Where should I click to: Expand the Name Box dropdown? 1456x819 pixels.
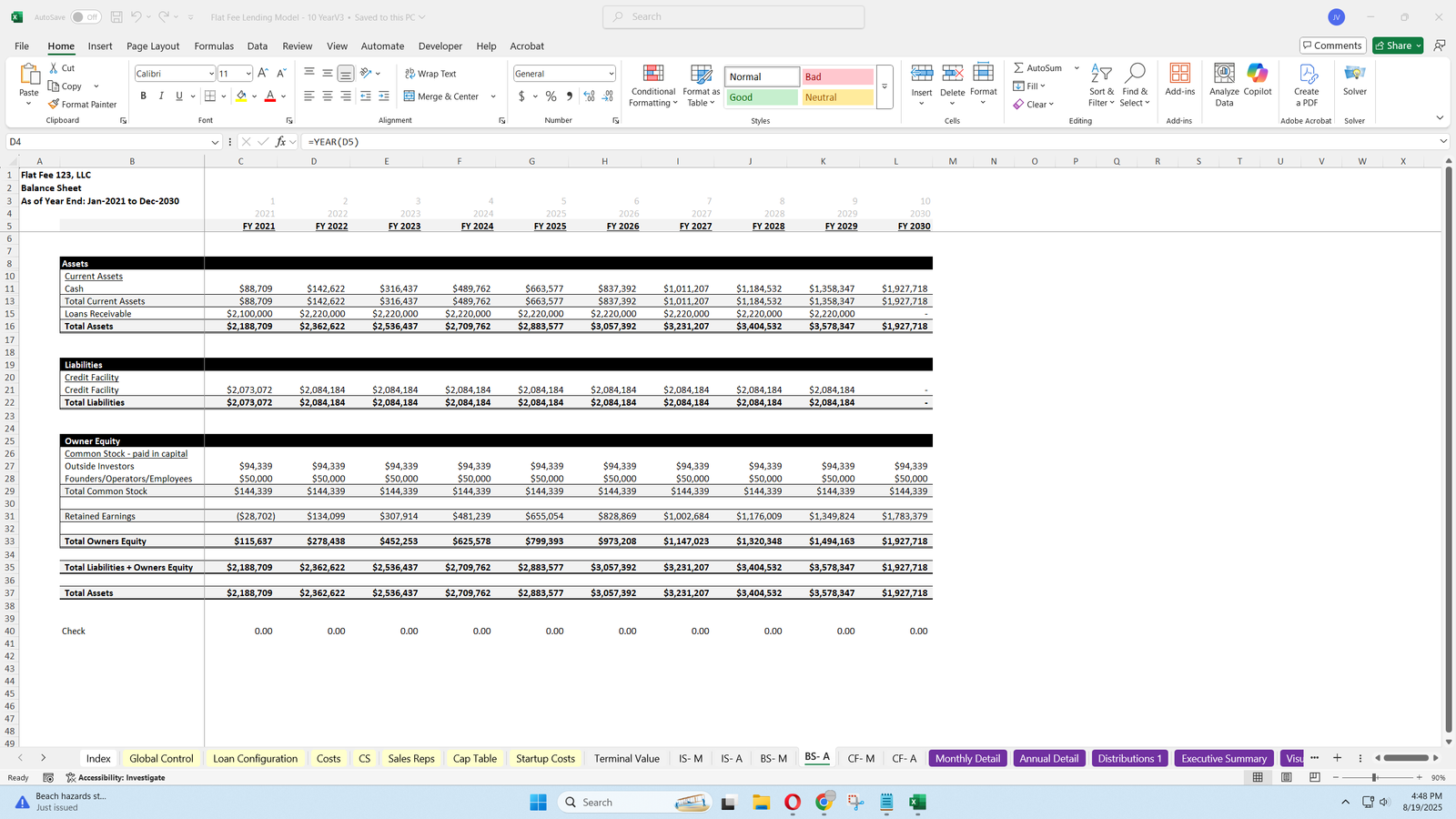[x=215, y=142]
